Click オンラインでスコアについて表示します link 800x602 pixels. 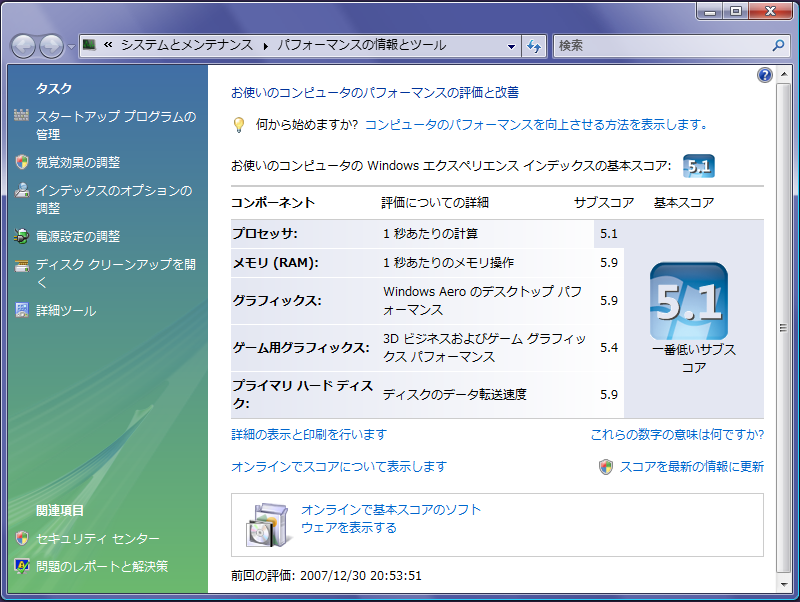339,466
